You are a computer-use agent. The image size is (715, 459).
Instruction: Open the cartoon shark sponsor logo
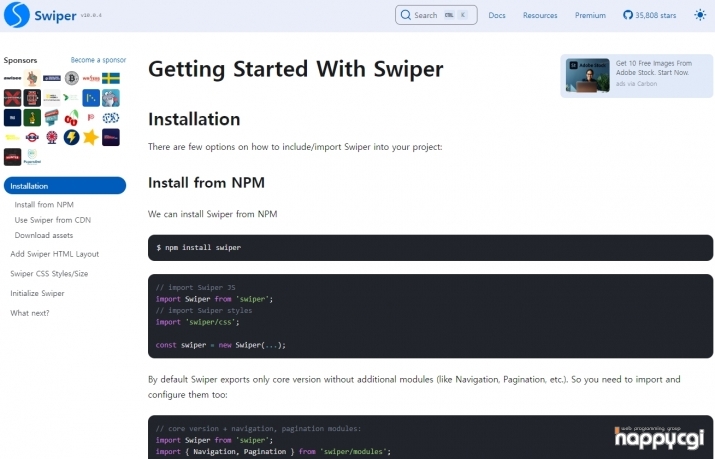(x=111, y=98)
